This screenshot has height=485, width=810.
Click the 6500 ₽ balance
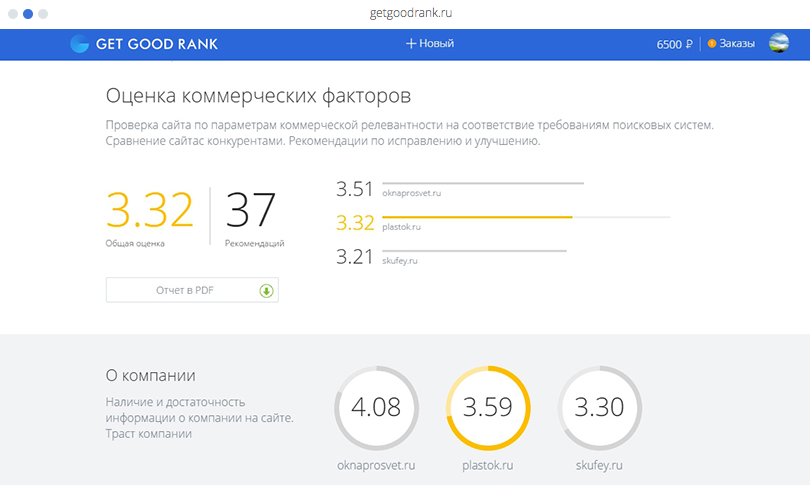tap(674, 44)
